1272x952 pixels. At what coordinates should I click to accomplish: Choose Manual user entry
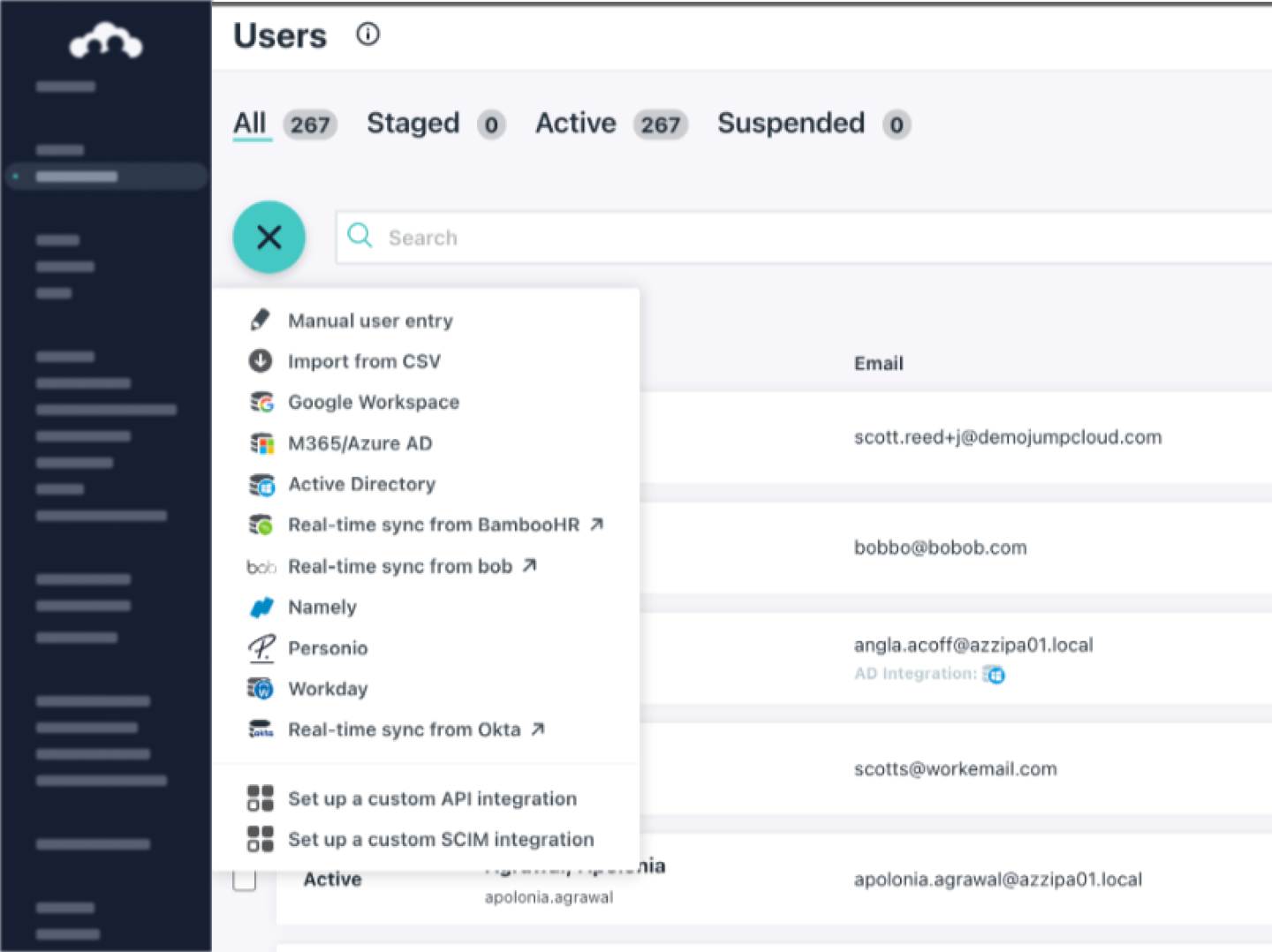click(x=370, y=321)
